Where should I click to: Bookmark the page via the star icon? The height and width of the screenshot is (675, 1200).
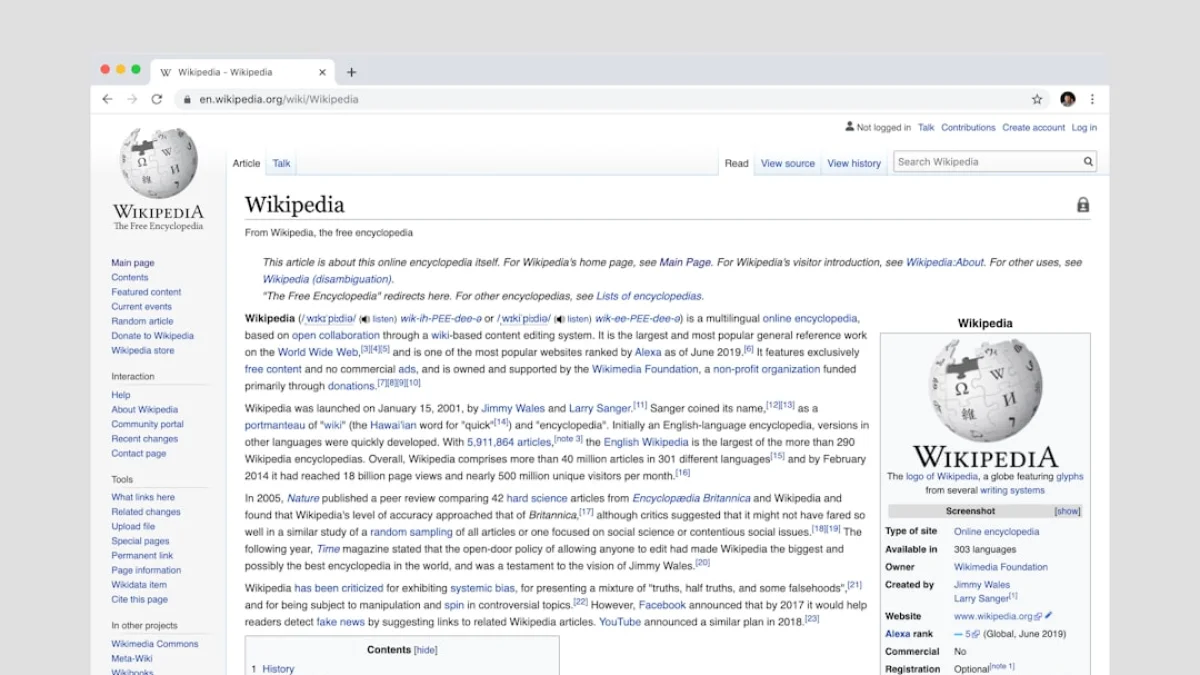click(1038, 99)
